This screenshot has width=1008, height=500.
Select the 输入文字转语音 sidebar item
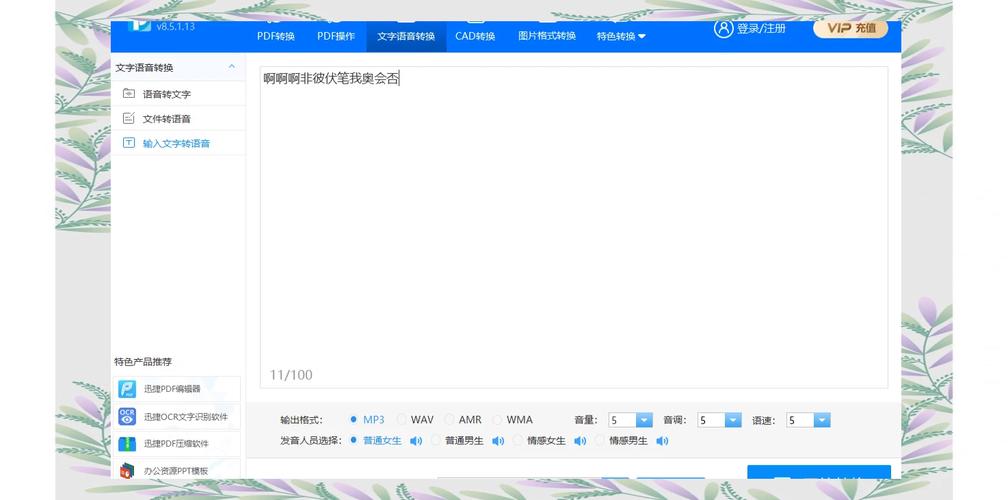(176, 143)
